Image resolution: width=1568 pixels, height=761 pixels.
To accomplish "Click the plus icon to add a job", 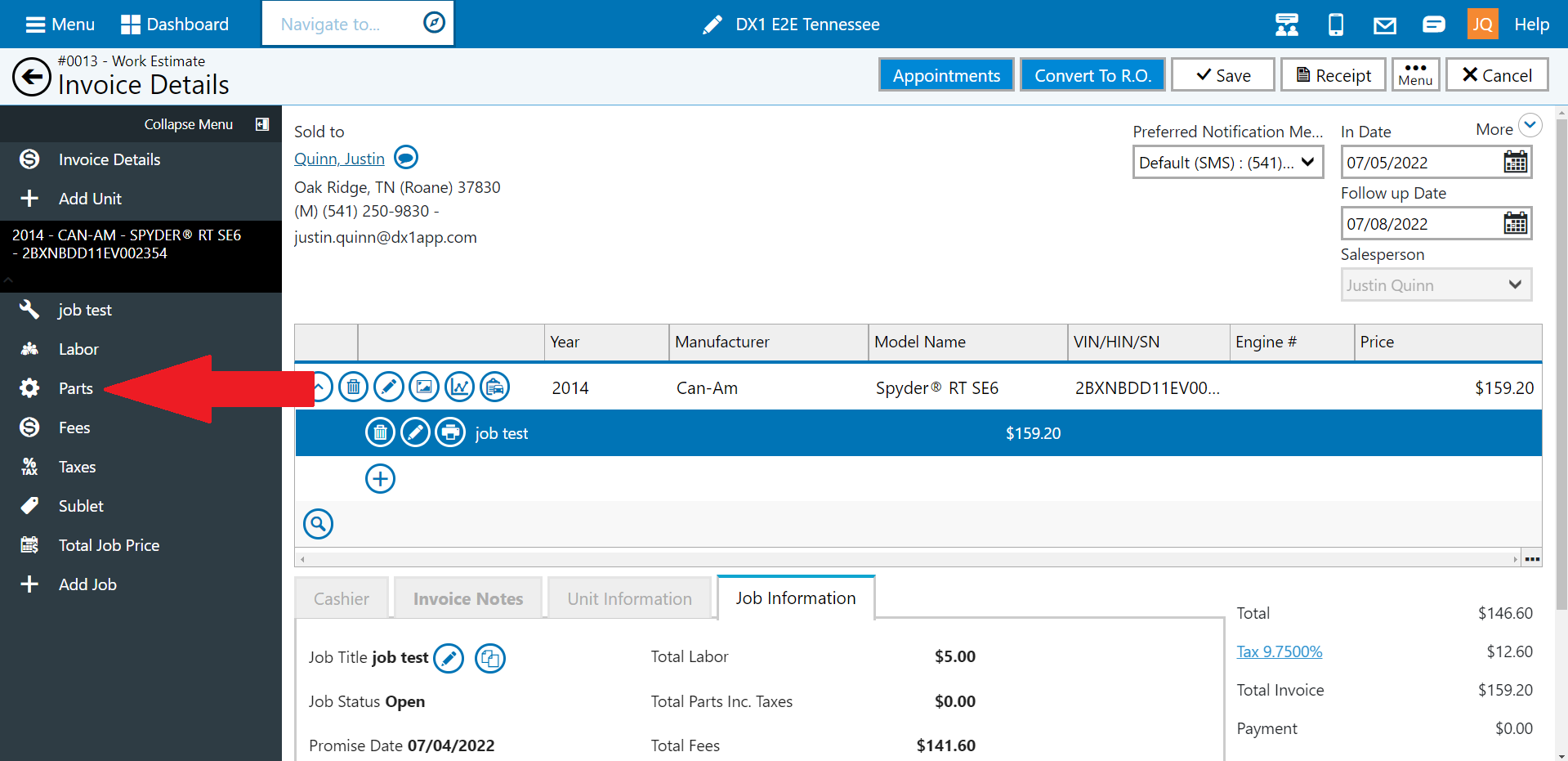I will [x=380, y=478].
